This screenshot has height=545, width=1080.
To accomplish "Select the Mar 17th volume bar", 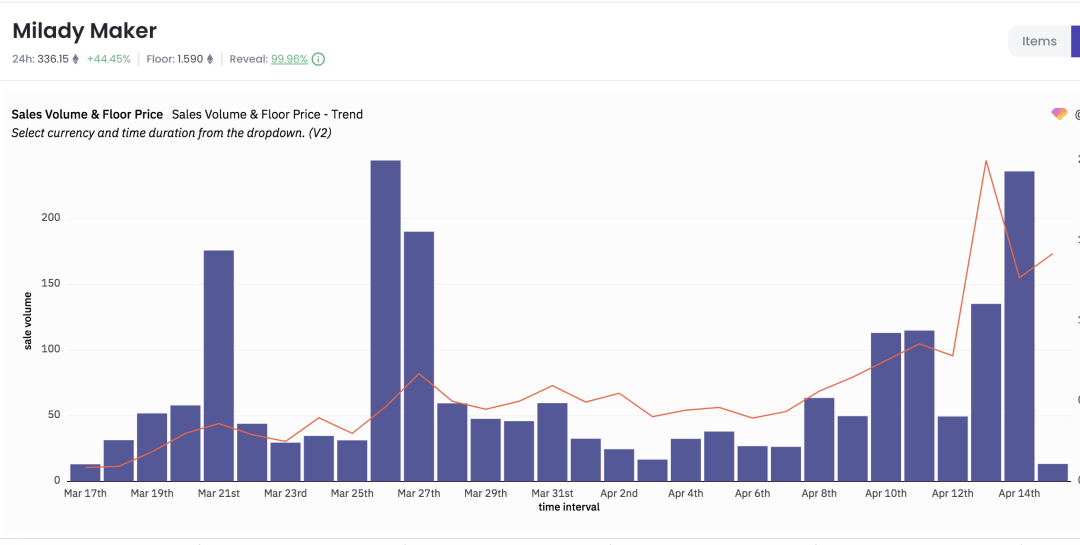I will click(x=85, y=473).
